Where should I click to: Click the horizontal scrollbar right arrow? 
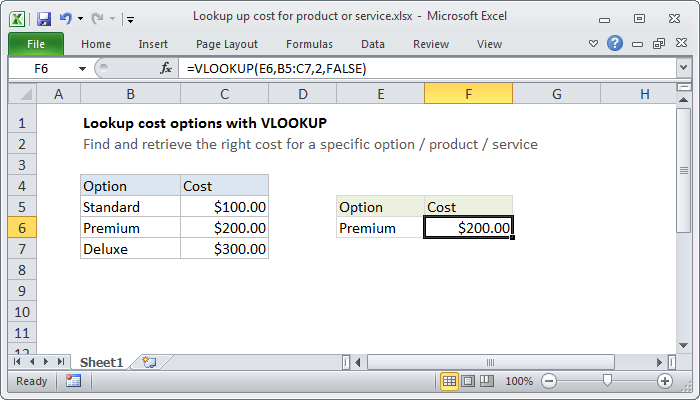[x=660, y=362]
